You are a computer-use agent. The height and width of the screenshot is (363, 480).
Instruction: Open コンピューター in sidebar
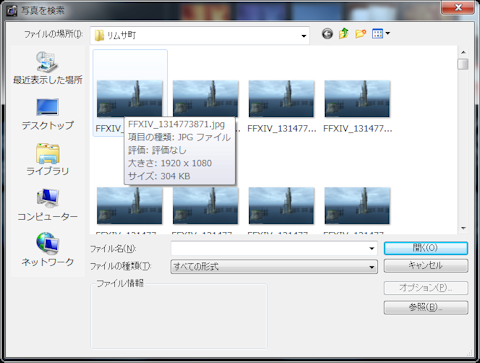(48, 205)
